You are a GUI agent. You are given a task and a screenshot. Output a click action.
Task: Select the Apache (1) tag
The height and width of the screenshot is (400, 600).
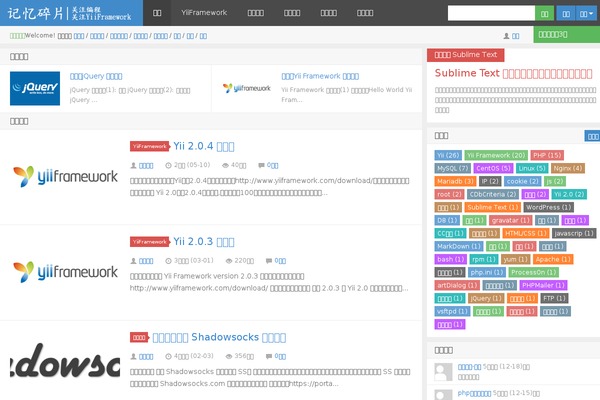coord(553,259)
